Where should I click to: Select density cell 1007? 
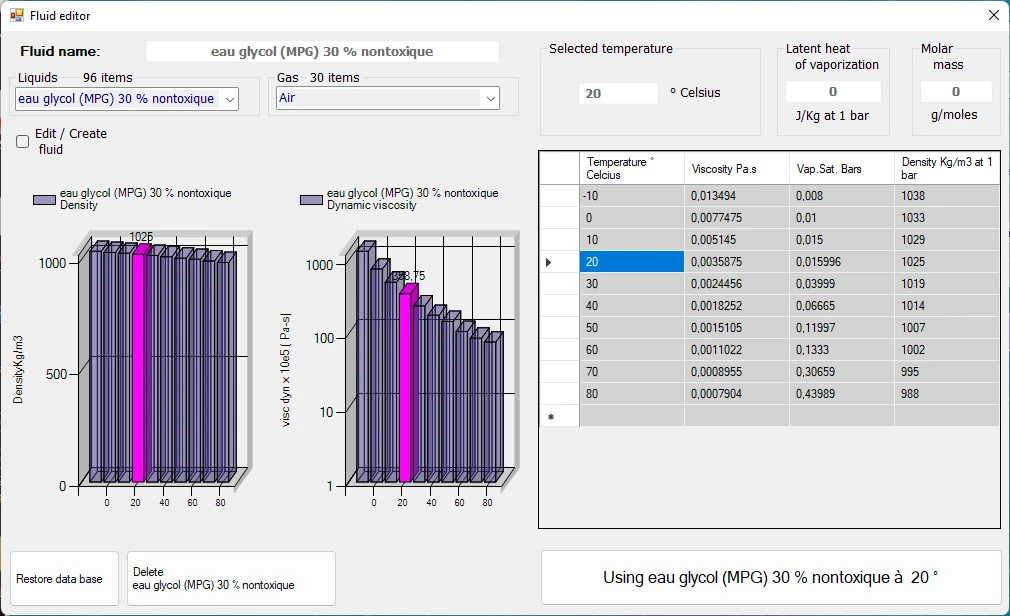click(x=947, y=328)
